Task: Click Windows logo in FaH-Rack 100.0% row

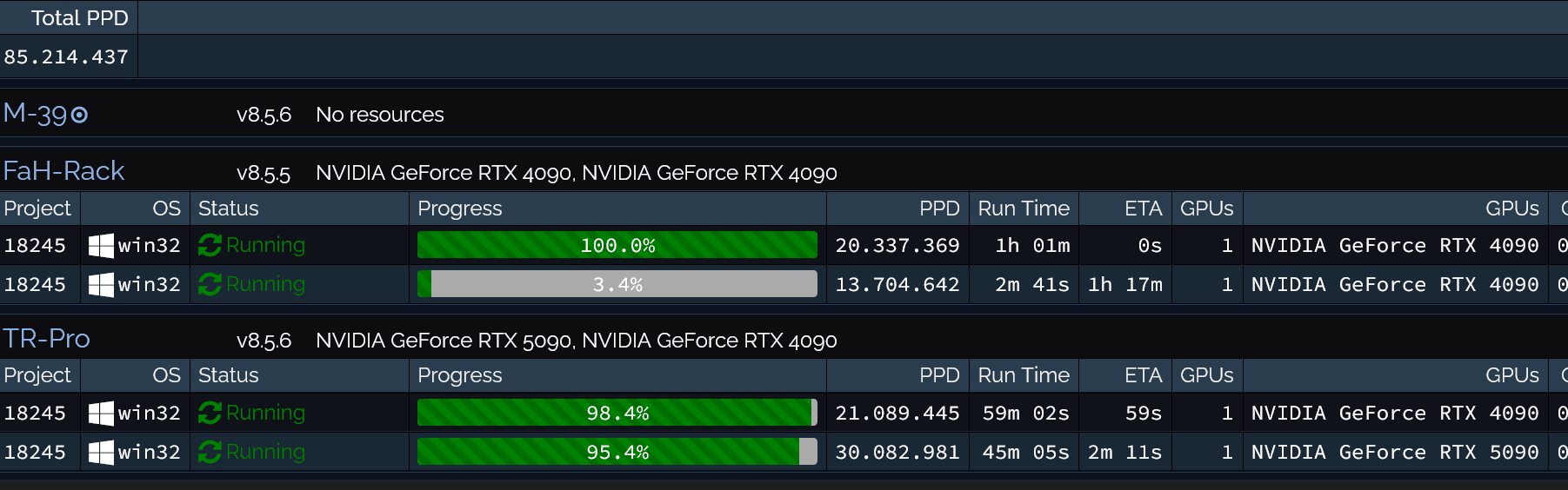Action: (101, 246)
